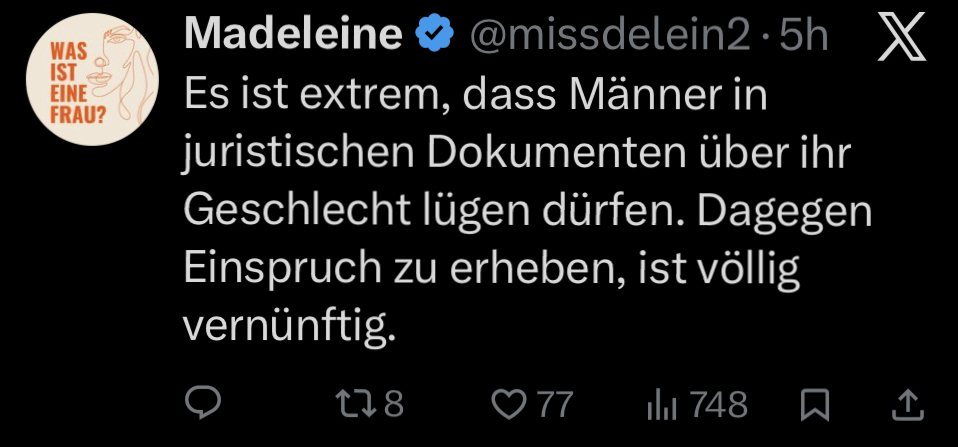Click the retweet count of 8

[394, 404]
